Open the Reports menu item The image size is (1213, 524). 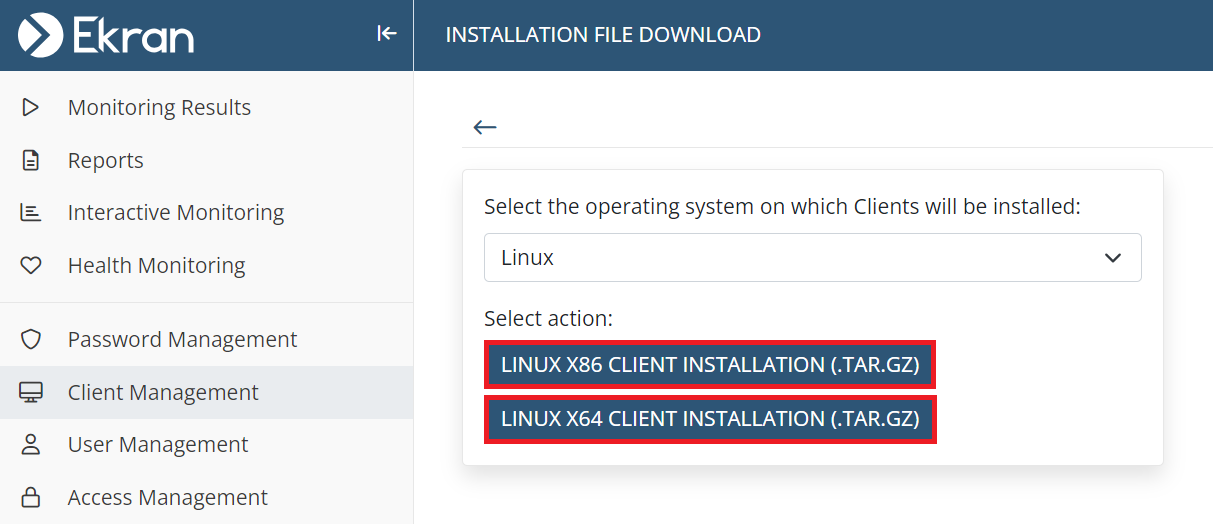[105, 160]
